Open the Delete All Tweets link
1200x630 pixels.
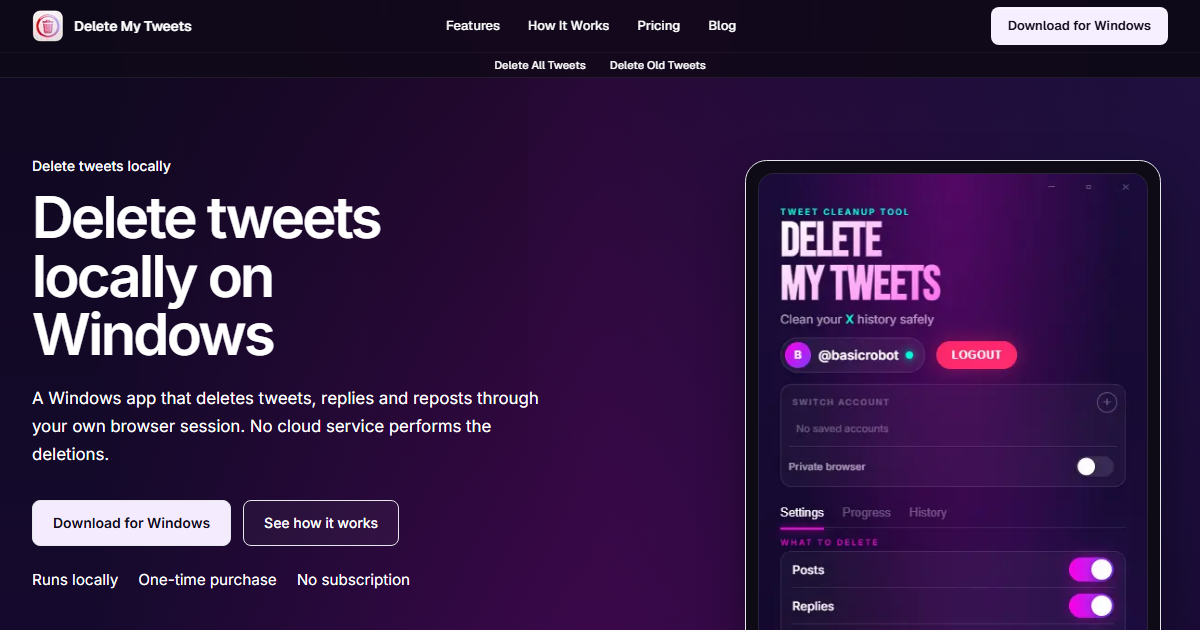(540, 65)
